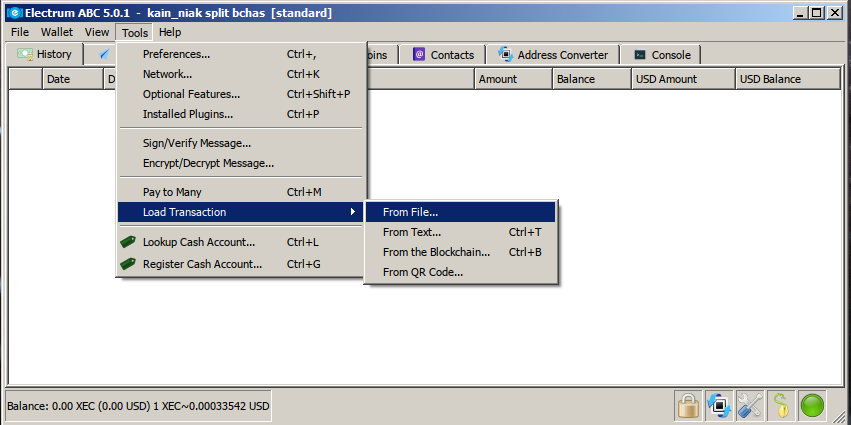Switch to the Contacts tab
The height and width of the screenshot is (425, 851).
pyautogui.click(x=443, y=55)
